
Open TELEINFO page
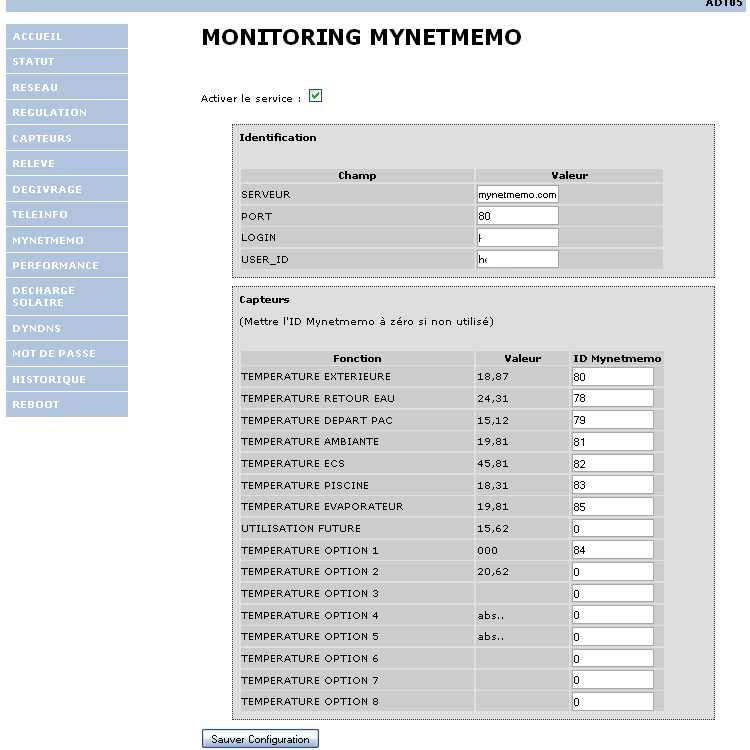point(67,214)
